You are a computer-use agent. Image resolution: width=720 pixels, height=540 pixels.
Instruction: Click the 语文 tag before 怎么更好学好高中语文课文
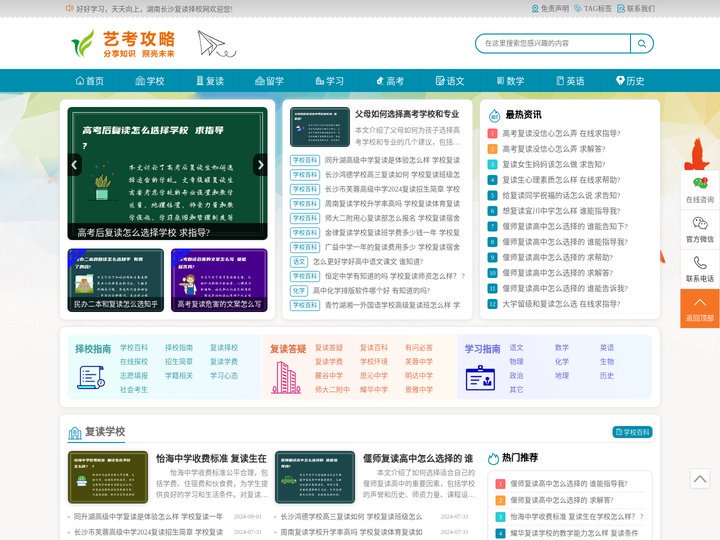click(299, 262)
